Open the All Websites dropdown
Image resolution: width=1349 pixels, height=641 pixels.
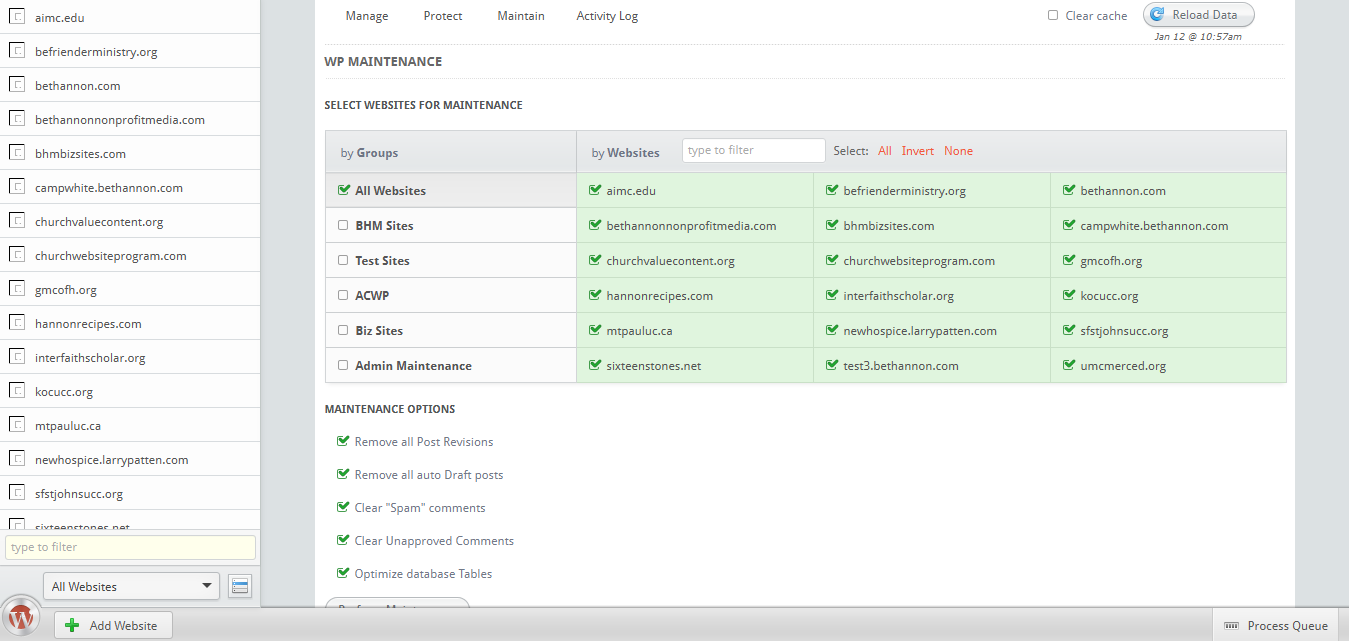pyautogui.click(x=131, y=586)
